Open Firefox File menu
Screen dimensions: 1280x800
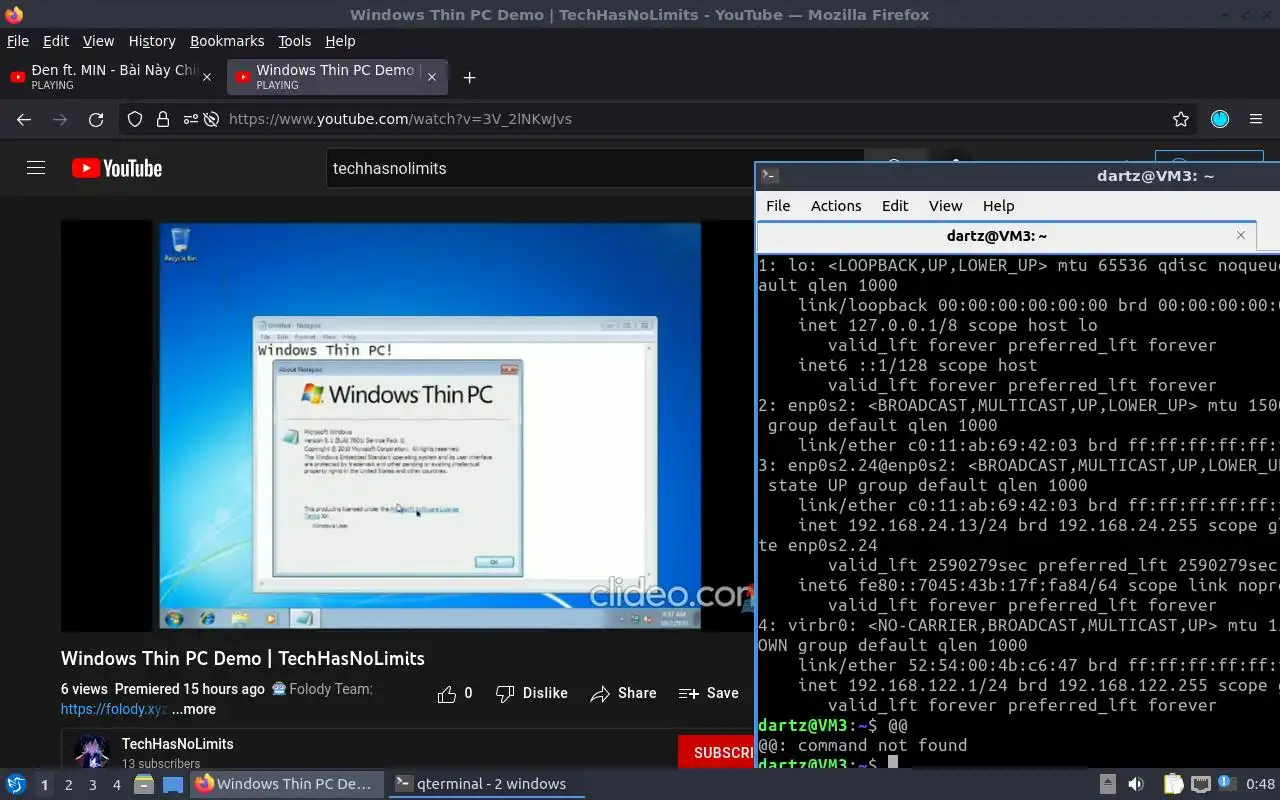[17, 41]
